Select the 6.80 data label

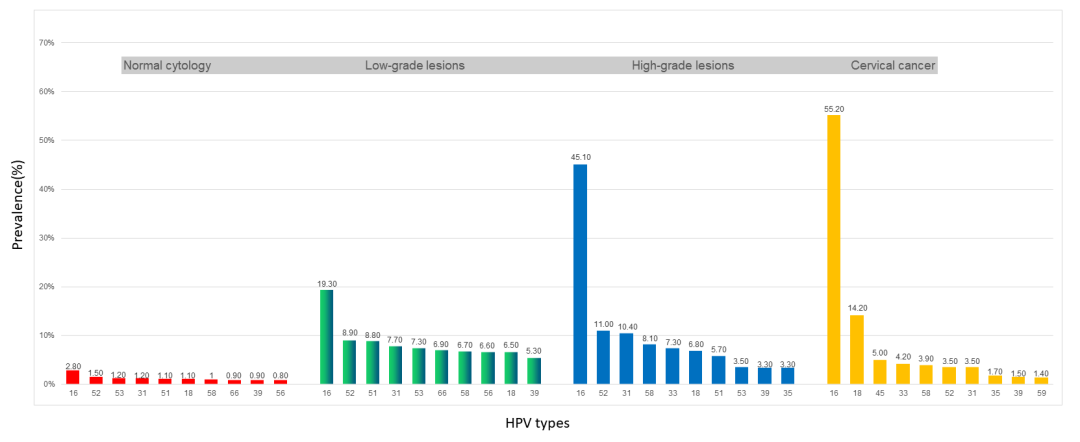(696, 344)
